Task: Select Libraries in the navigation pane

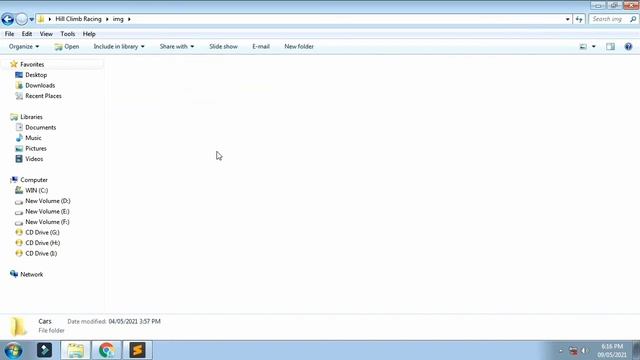Action: (x=31, y=117)
